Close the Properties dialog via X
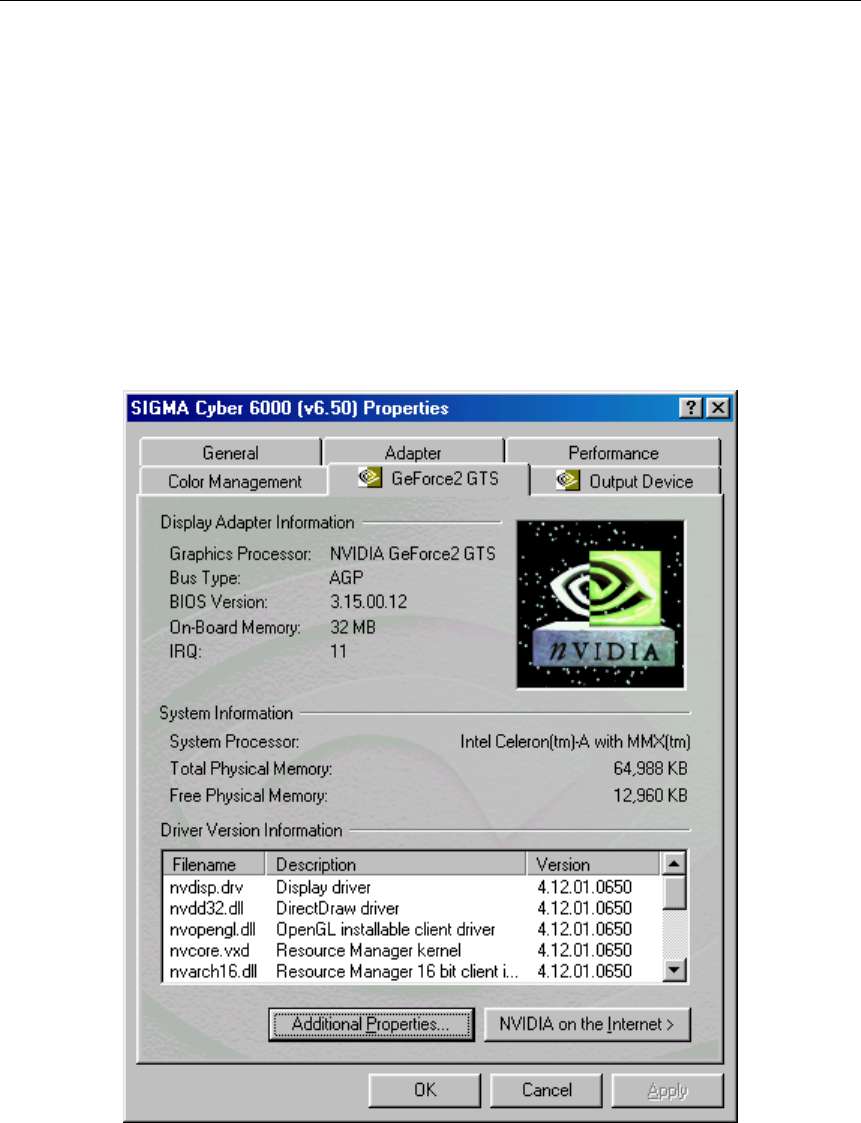This screenshot has width=861, height=1123. click(718, 408)
